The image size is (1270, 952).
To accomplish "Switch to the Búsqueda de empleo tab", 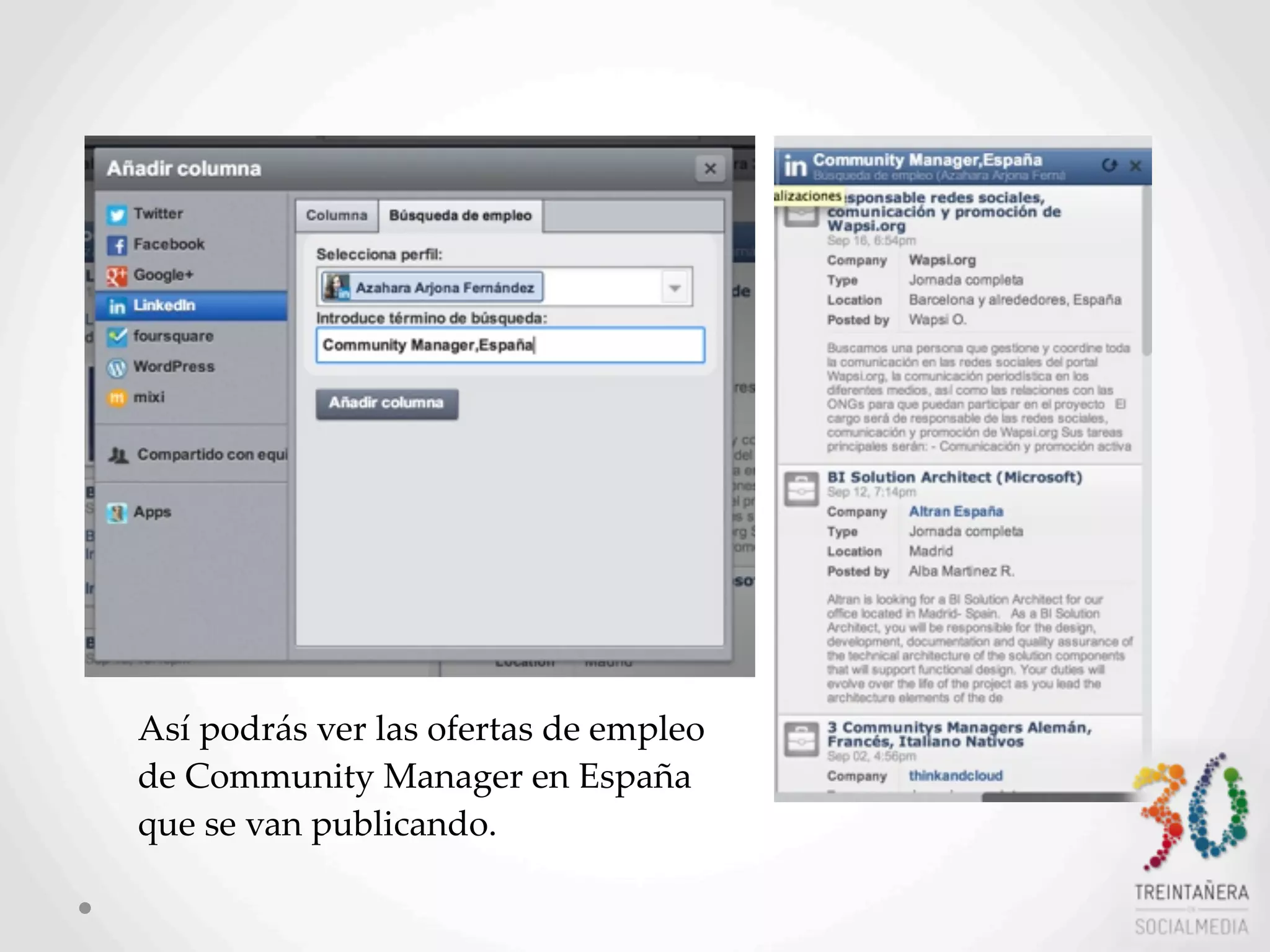I will [x=460, y=216].
